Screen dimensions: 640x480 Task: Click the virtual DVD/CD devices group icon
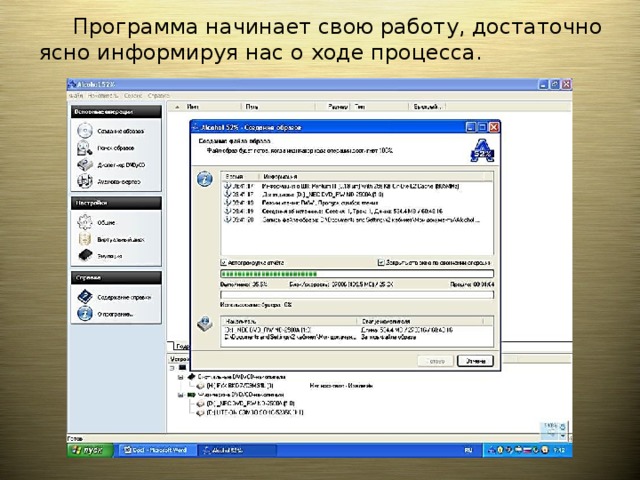click(191, 377)
